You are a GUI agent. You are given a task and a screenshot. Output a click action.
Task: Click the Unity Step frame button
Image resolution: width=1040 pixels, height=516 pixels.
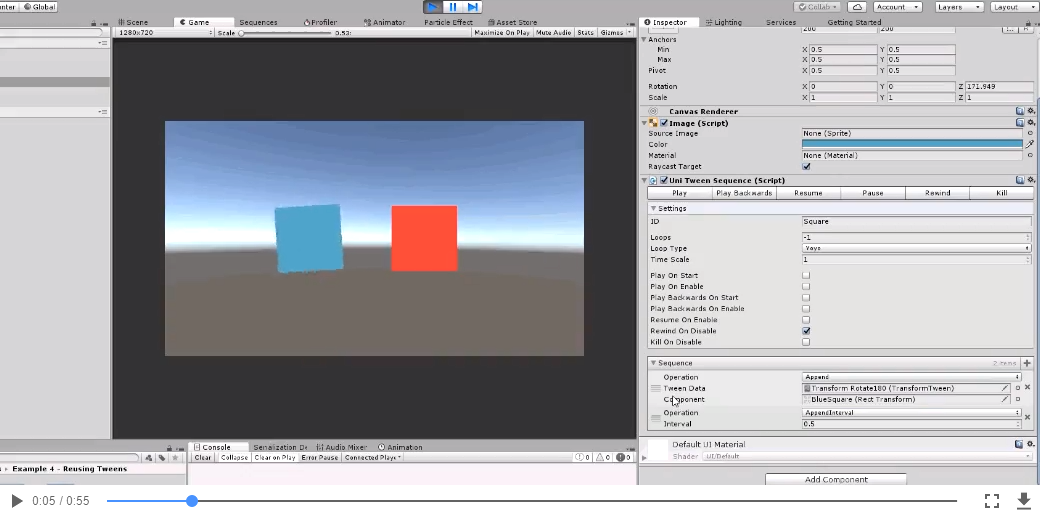(472, 7)
